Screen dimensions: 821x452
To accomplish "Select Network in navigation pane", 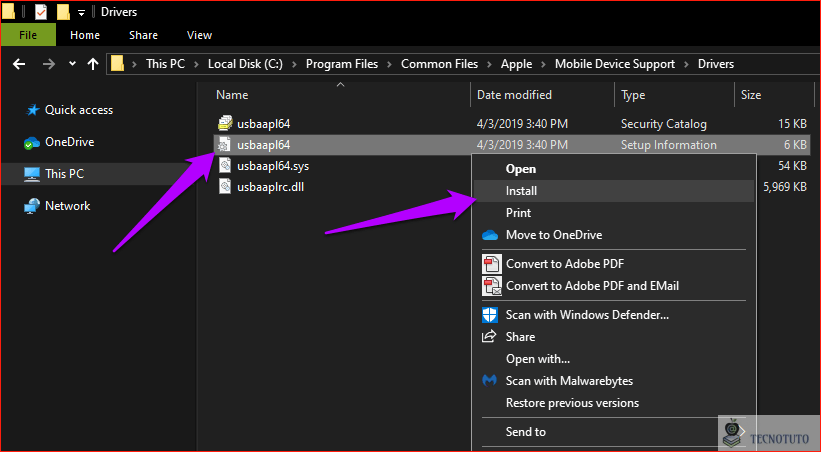I will pos(68,206).
